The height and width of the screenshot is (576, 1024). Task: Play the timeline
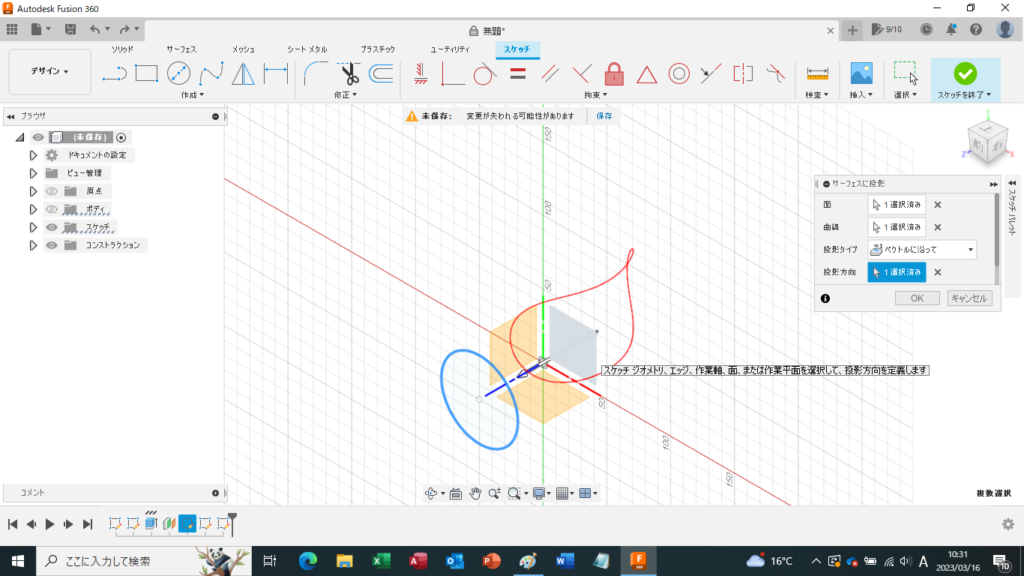click(50, 524)
